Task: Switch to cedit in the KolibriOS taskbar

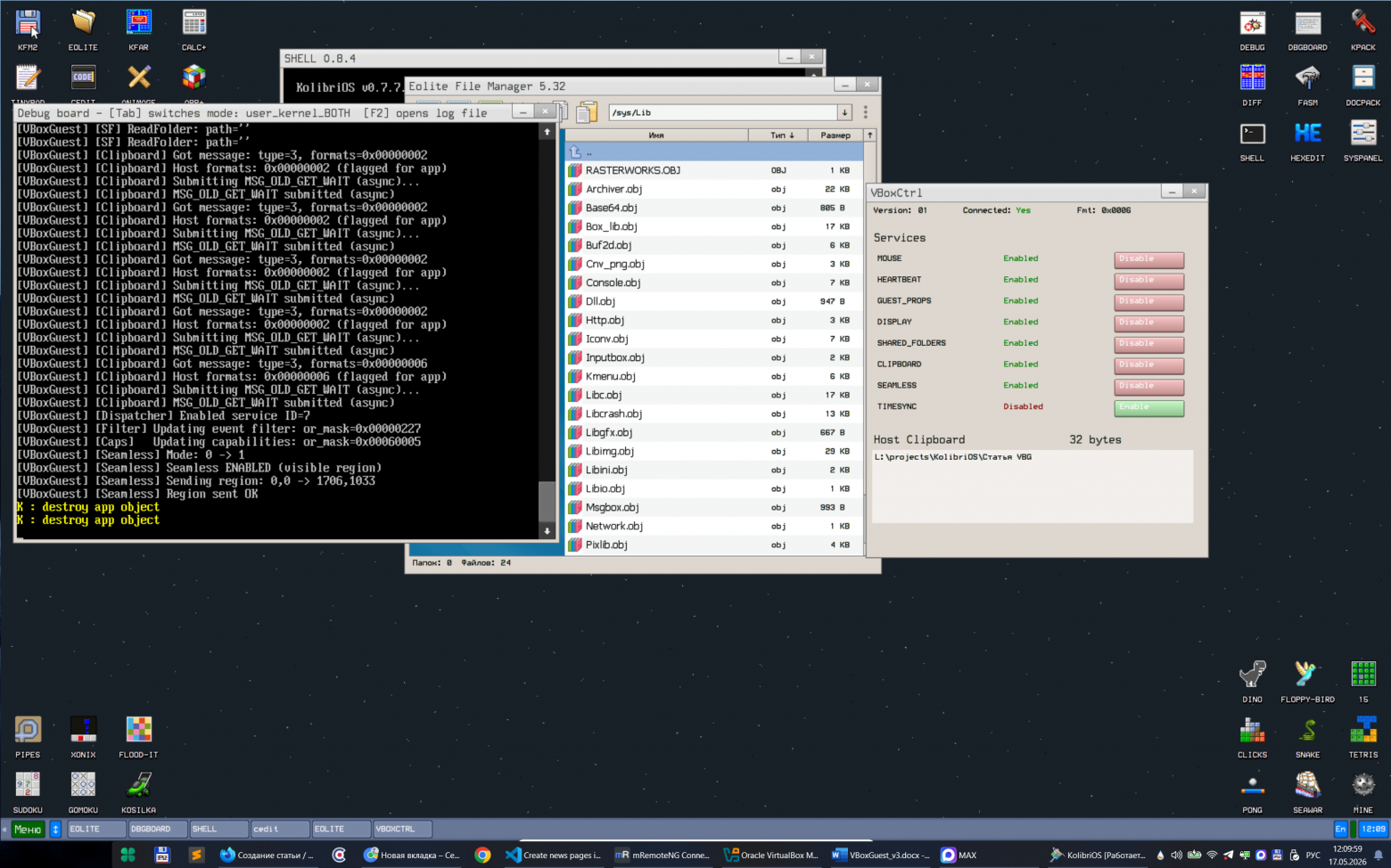Action: (x=280, y=829)
